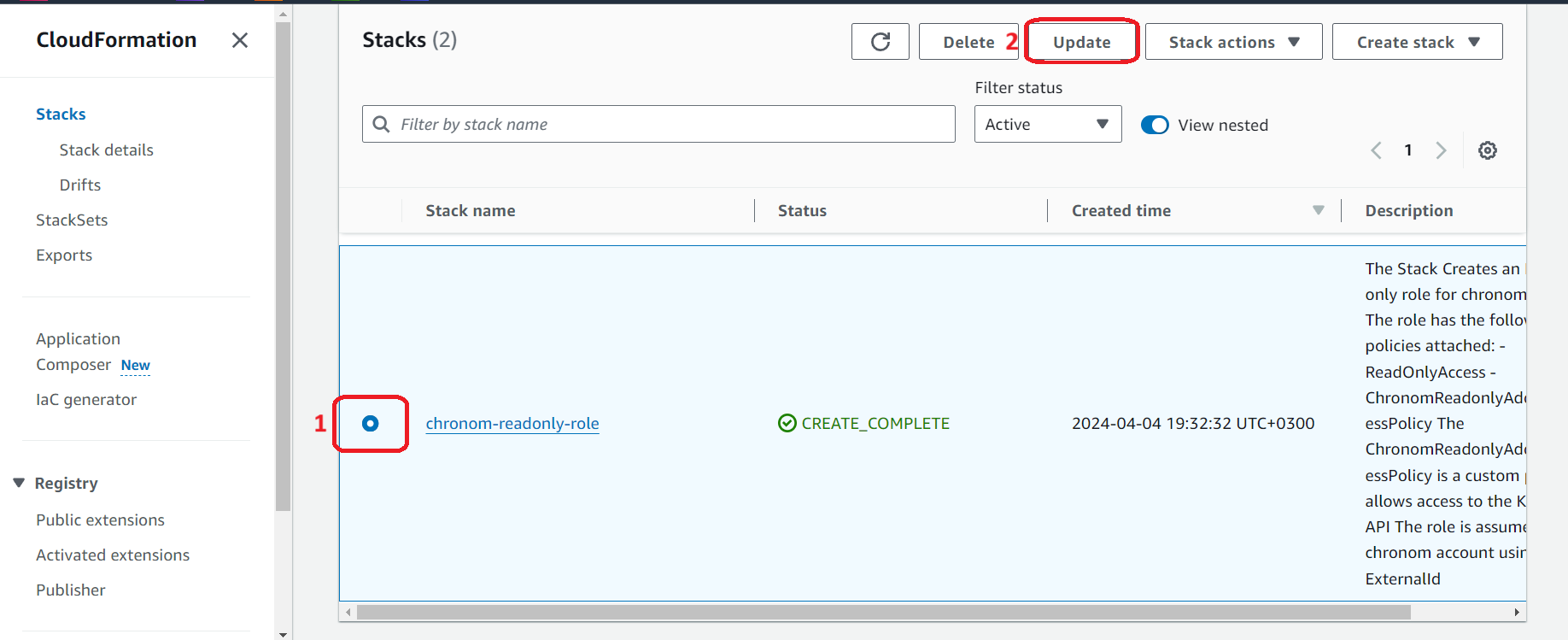
Task: Focus the Filter by stack name field
Action: (658, 124)
